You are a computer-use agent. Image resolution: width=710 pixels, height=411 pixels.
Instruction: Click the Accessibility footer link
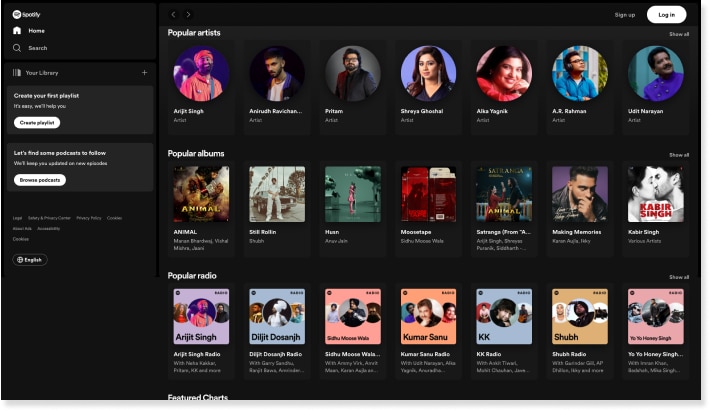(x=48, y=229)
